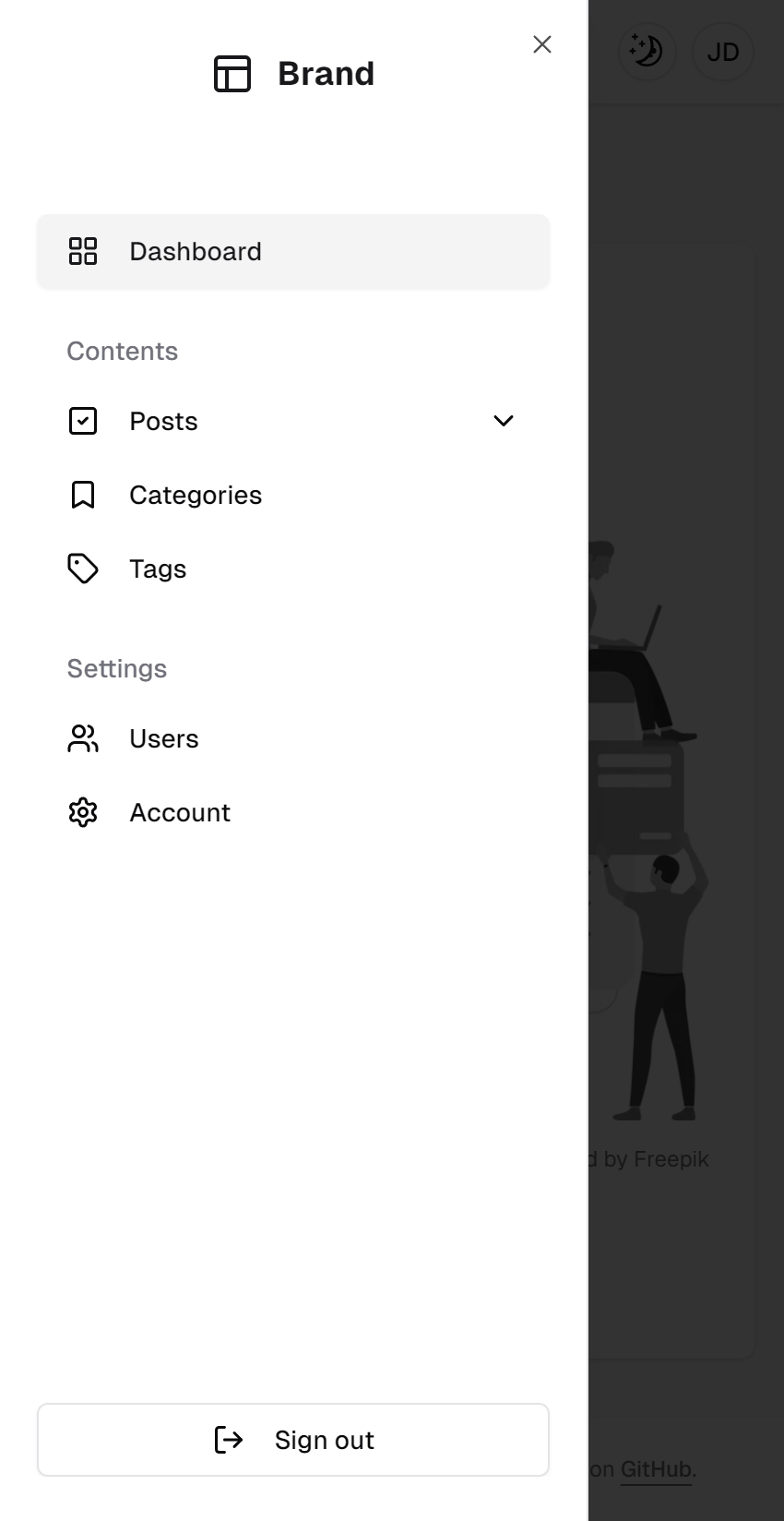Go to the Categories page
Screen dimensions: 784x1521
click(196, 495)
